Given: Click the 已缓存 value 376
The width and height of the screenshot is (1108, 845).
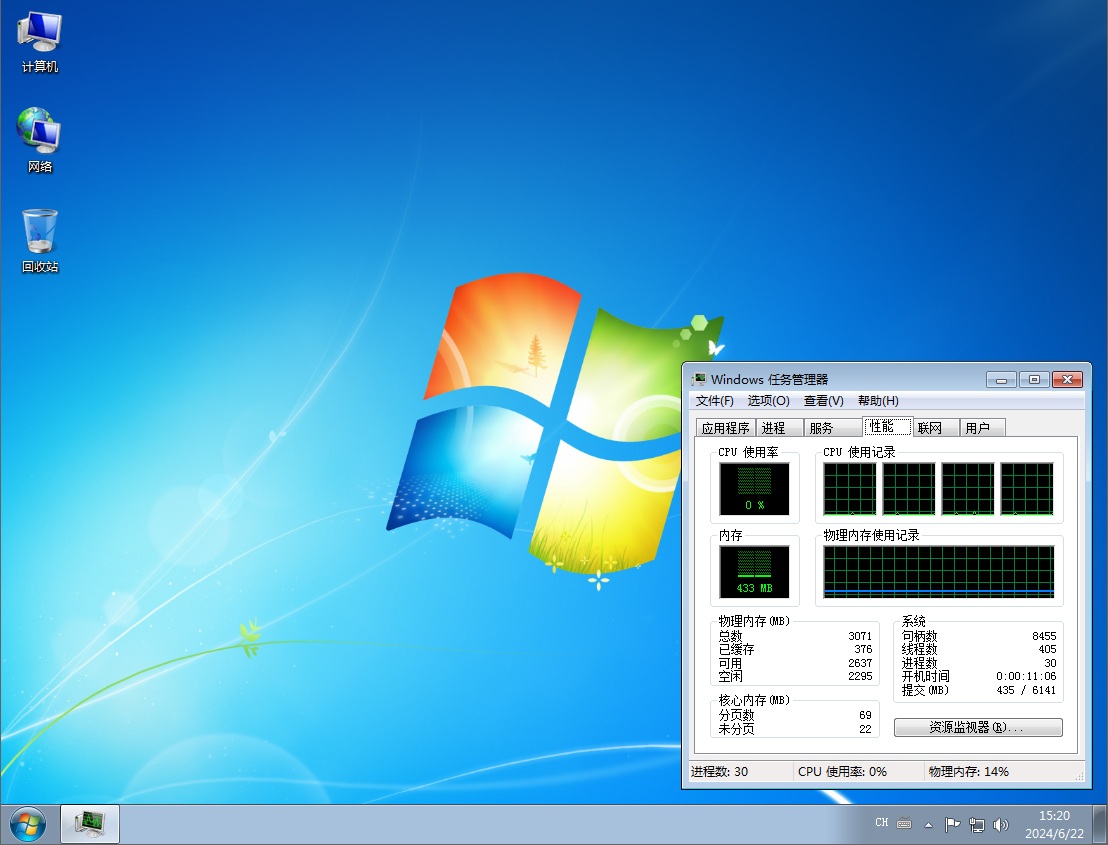Looking at the screenshot, I should (863, 649).
